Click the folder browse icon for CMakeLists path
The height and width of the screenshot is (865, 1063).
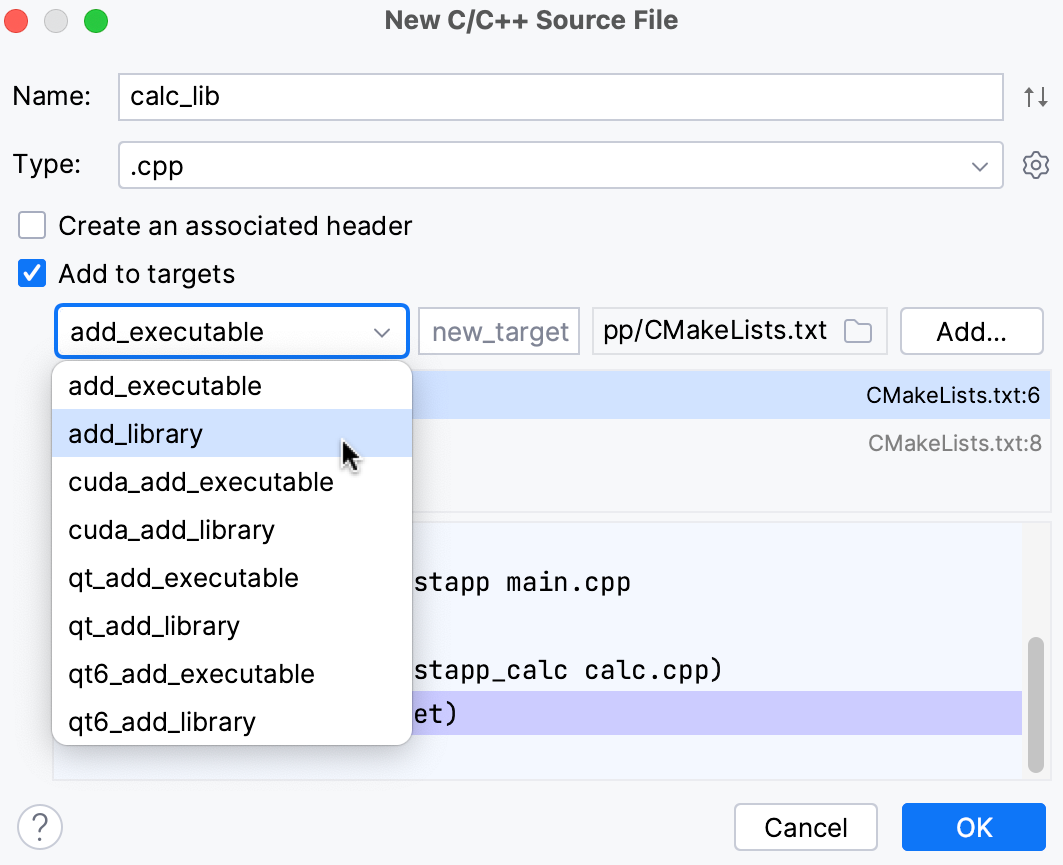click(x=857, y=332)
